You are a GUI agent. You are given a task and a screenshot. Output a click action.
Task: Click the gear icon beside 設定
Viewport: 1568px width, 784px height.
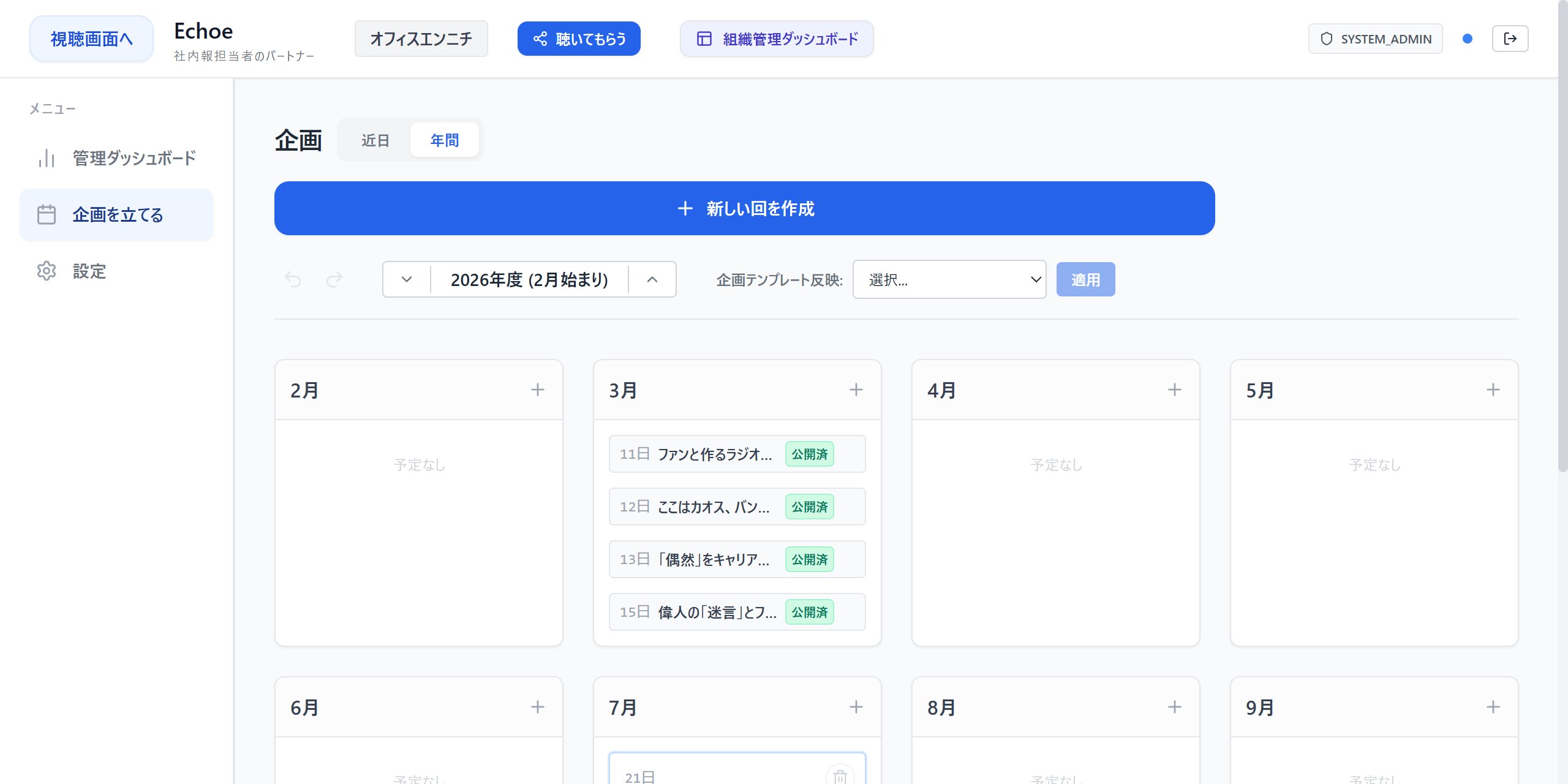pos(47,271)
